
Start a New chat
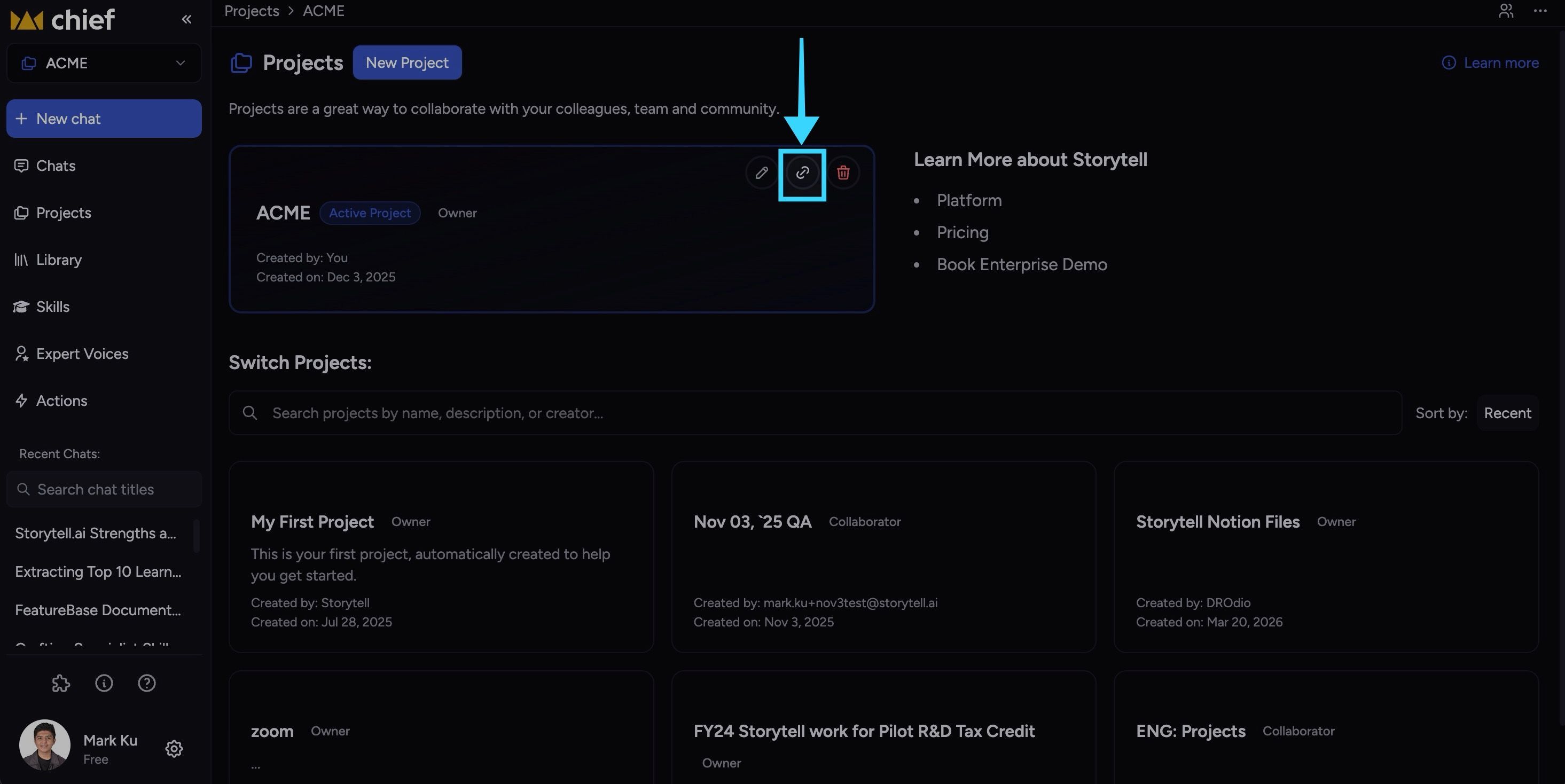point(104,119)
